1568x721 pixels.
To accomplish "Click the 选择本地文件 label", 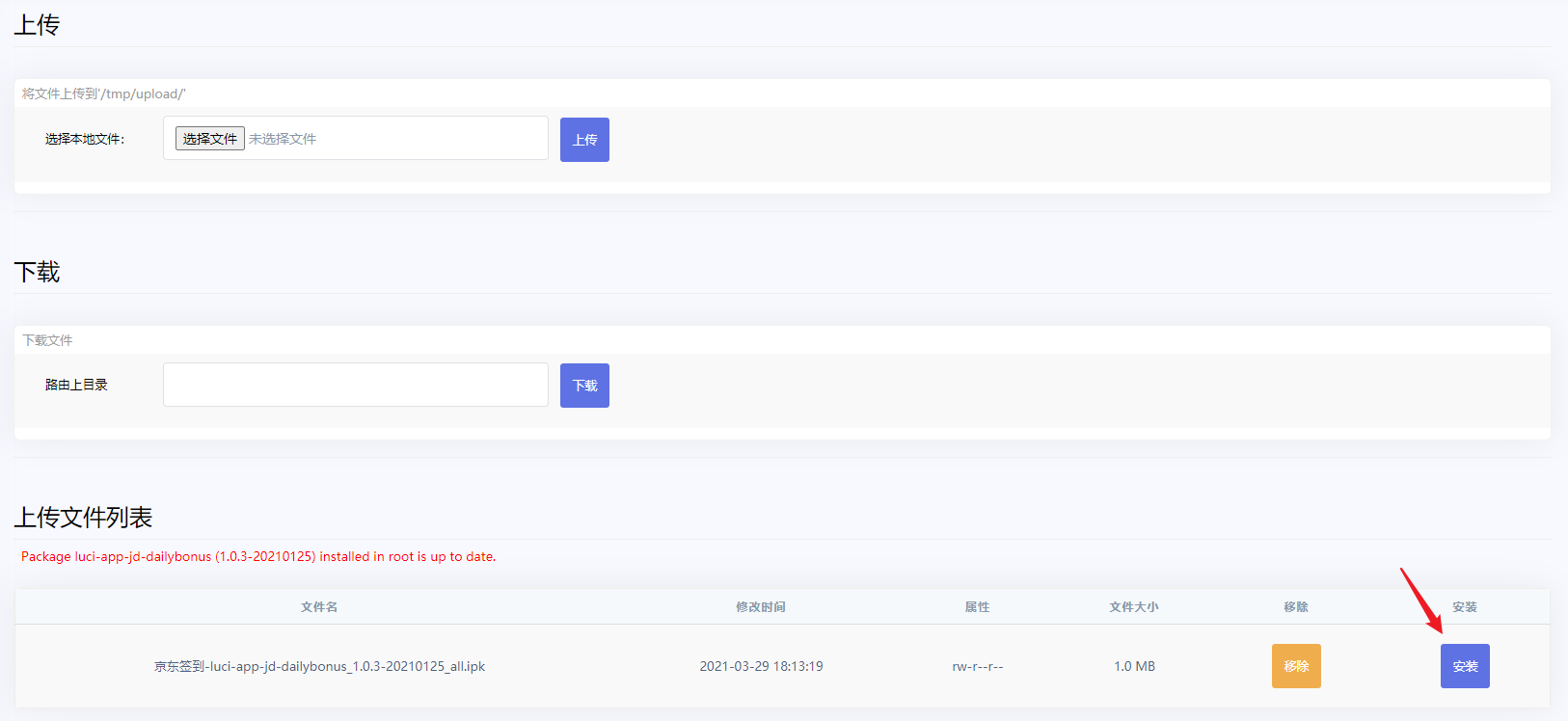I will pos(85,139).
